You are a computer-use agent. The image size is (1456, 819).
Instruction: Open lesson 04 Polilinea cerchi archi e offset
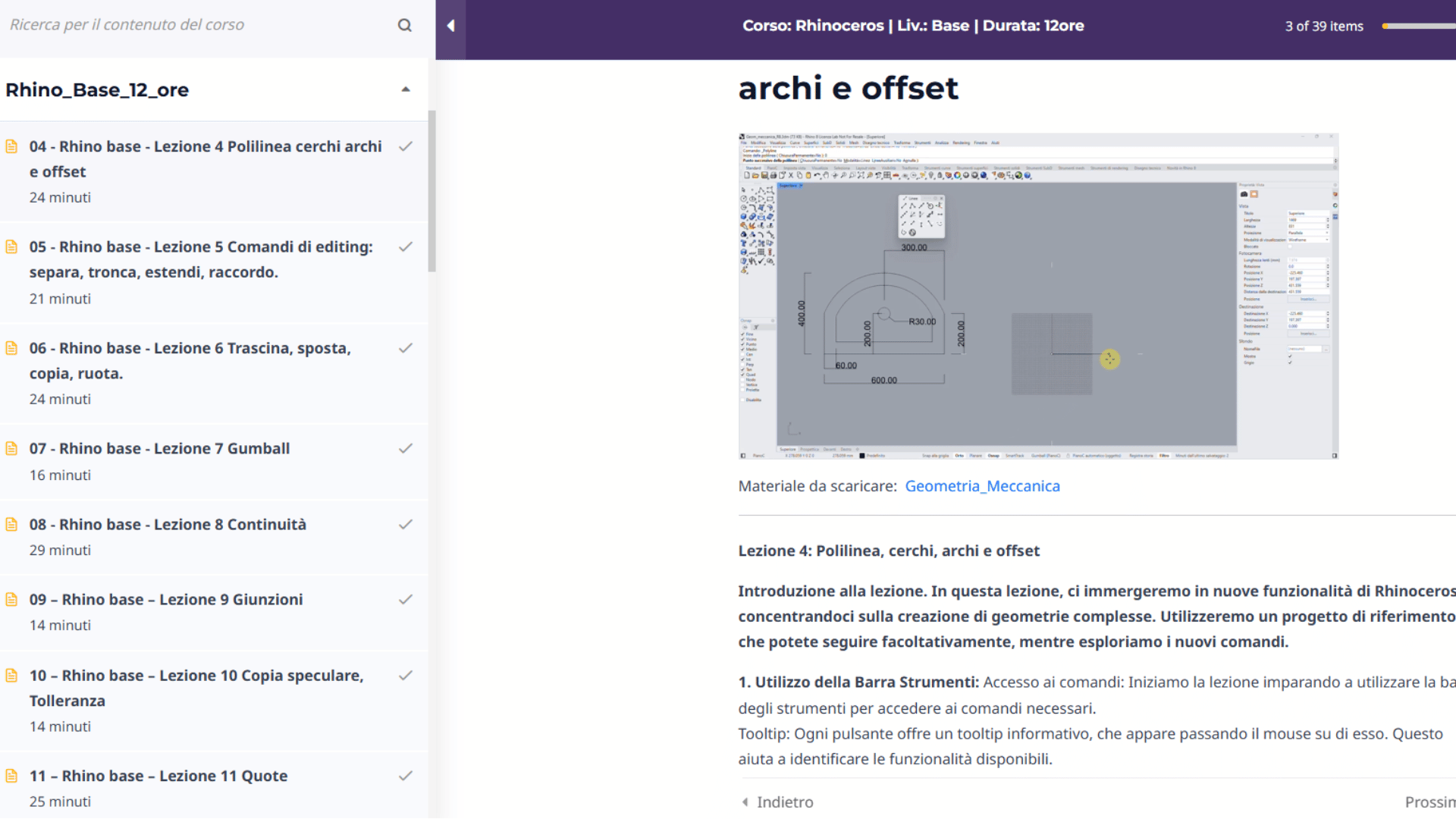[206, 158]
